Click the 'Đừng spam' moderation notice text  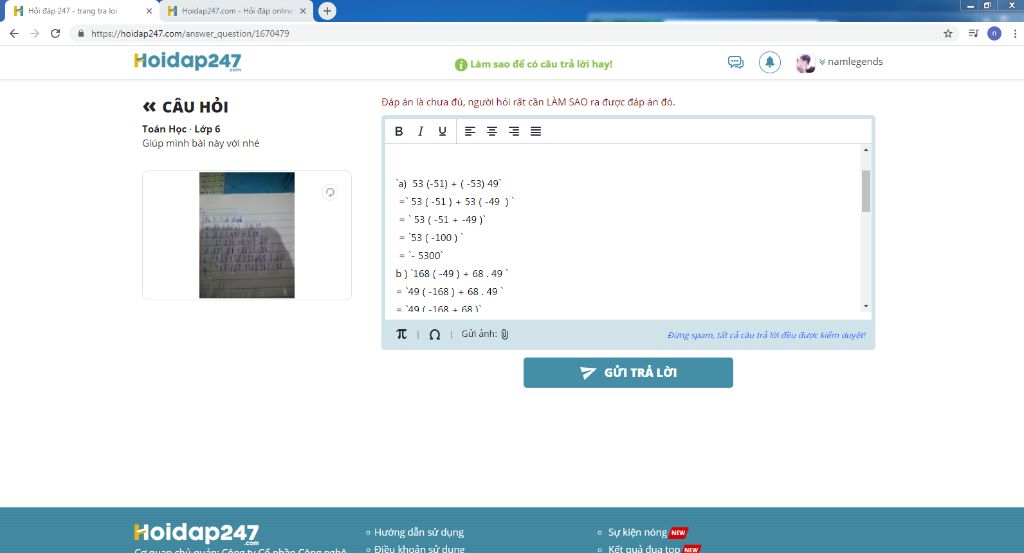tap(767, 335)
